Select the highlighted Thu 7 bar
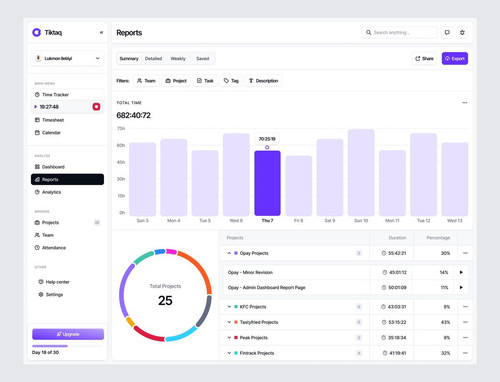This screenshot has width=500, height=382. (267, 183)
